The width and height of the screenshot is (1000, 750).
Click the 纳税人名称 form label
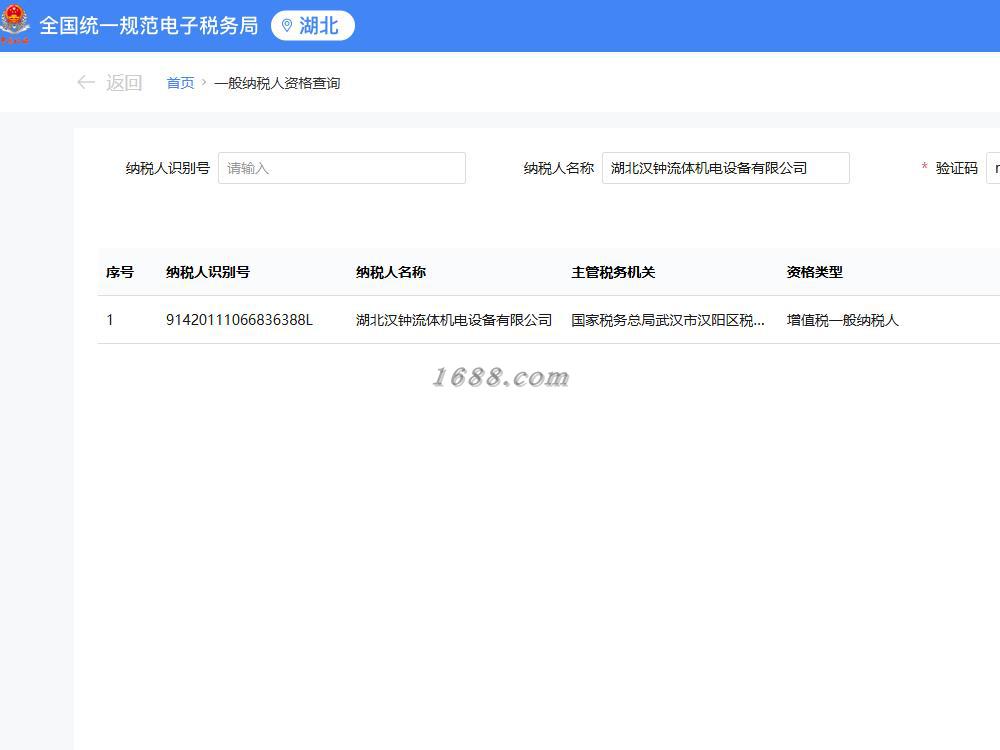point(559,168)
